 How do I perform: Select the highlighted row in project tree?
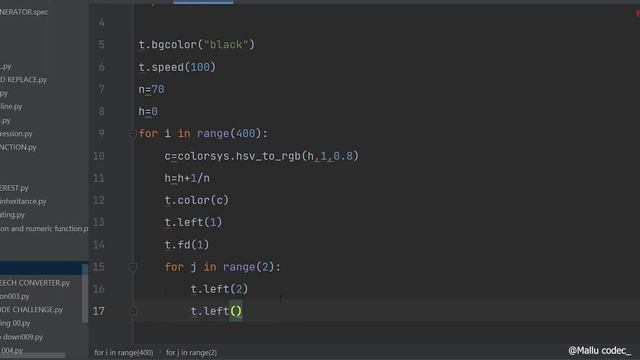44,268
